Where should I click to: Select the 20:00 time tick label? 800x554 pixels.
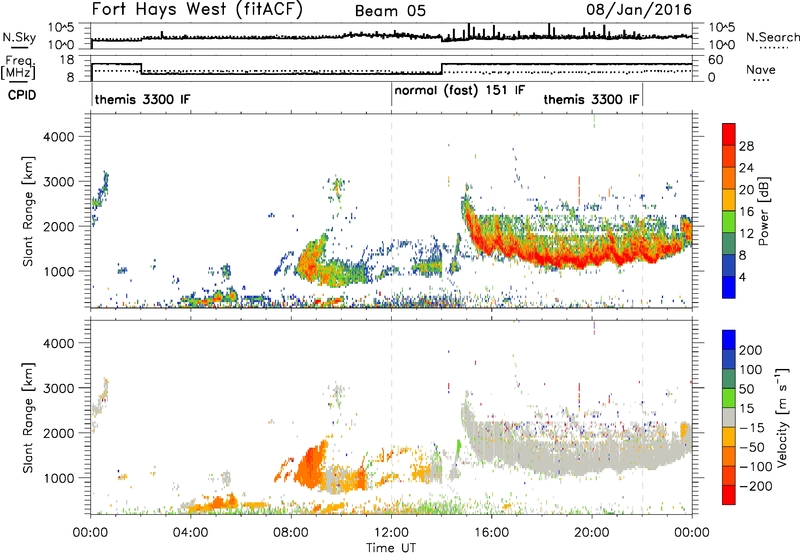(x=592, y=533)
